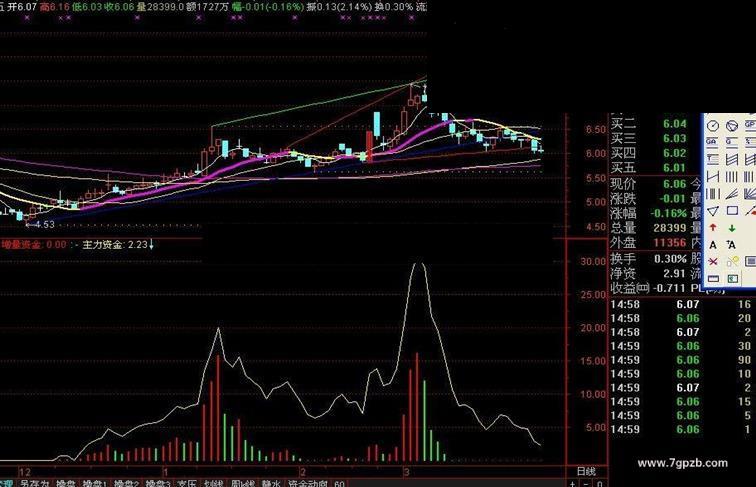Click the 买二 price 6.04

coord(675,124)
